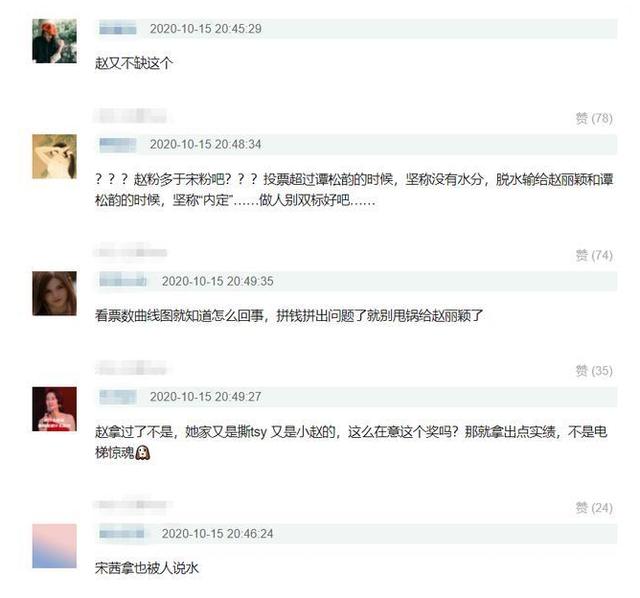Viewport: 640px width, 598px height.
Task: Click the 赞 (35) like button
Action: click(594, 371)
